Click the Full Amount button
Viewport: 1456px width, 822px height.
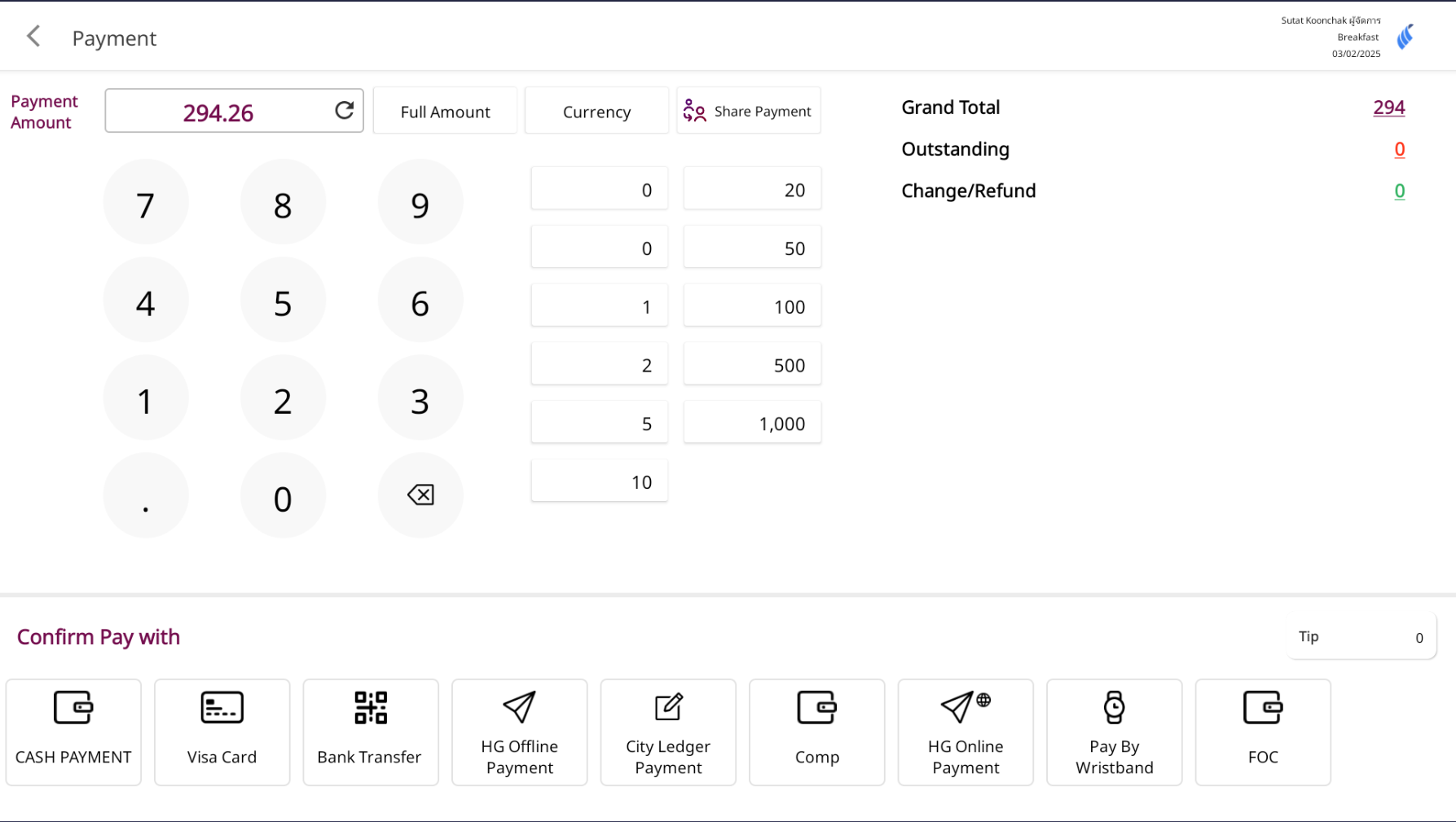pos(445,111)
